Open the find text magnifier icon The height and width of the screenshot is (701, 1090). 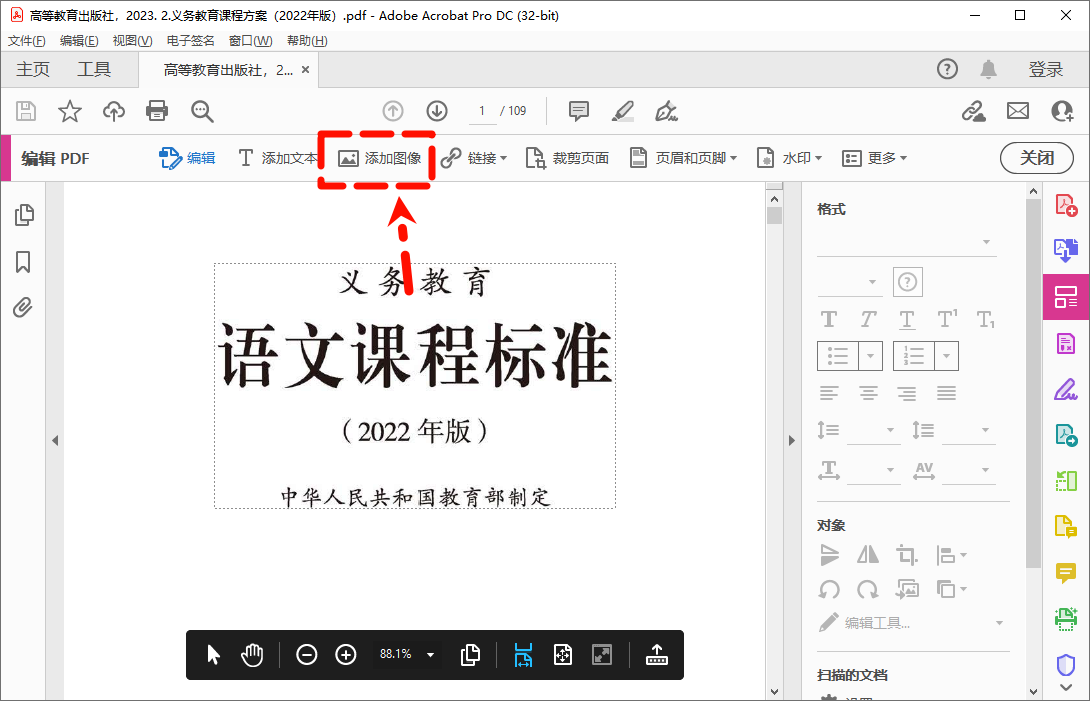tap(202, 111)
